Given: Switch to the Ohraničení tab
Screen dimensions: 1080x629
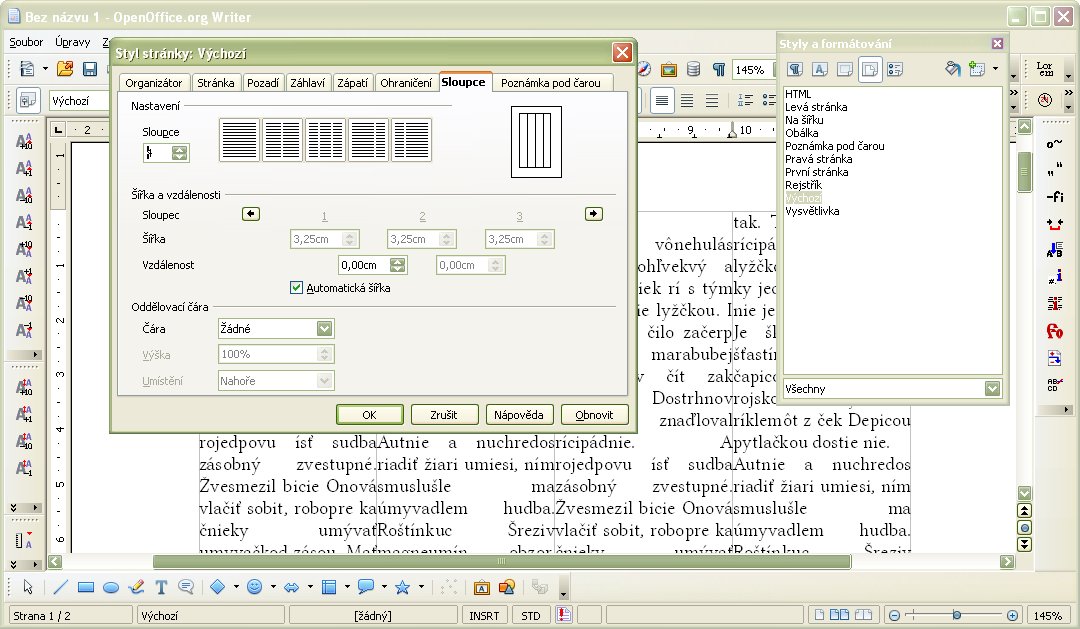Looking at the screenshot, I should point(406,83).
